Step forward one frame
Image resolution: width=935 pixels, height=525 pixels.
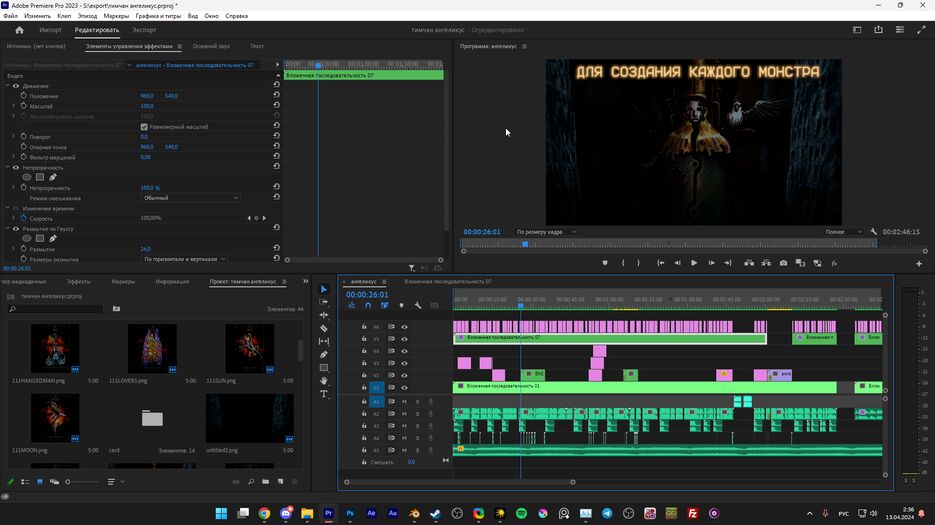pyautogui.click(x=711, y=263)
